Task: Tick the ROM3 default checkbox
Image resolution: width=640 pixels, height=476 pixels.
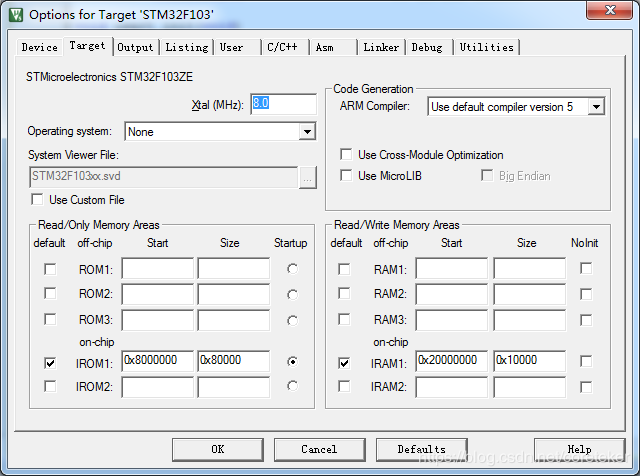Action: (x=50, y=319)
